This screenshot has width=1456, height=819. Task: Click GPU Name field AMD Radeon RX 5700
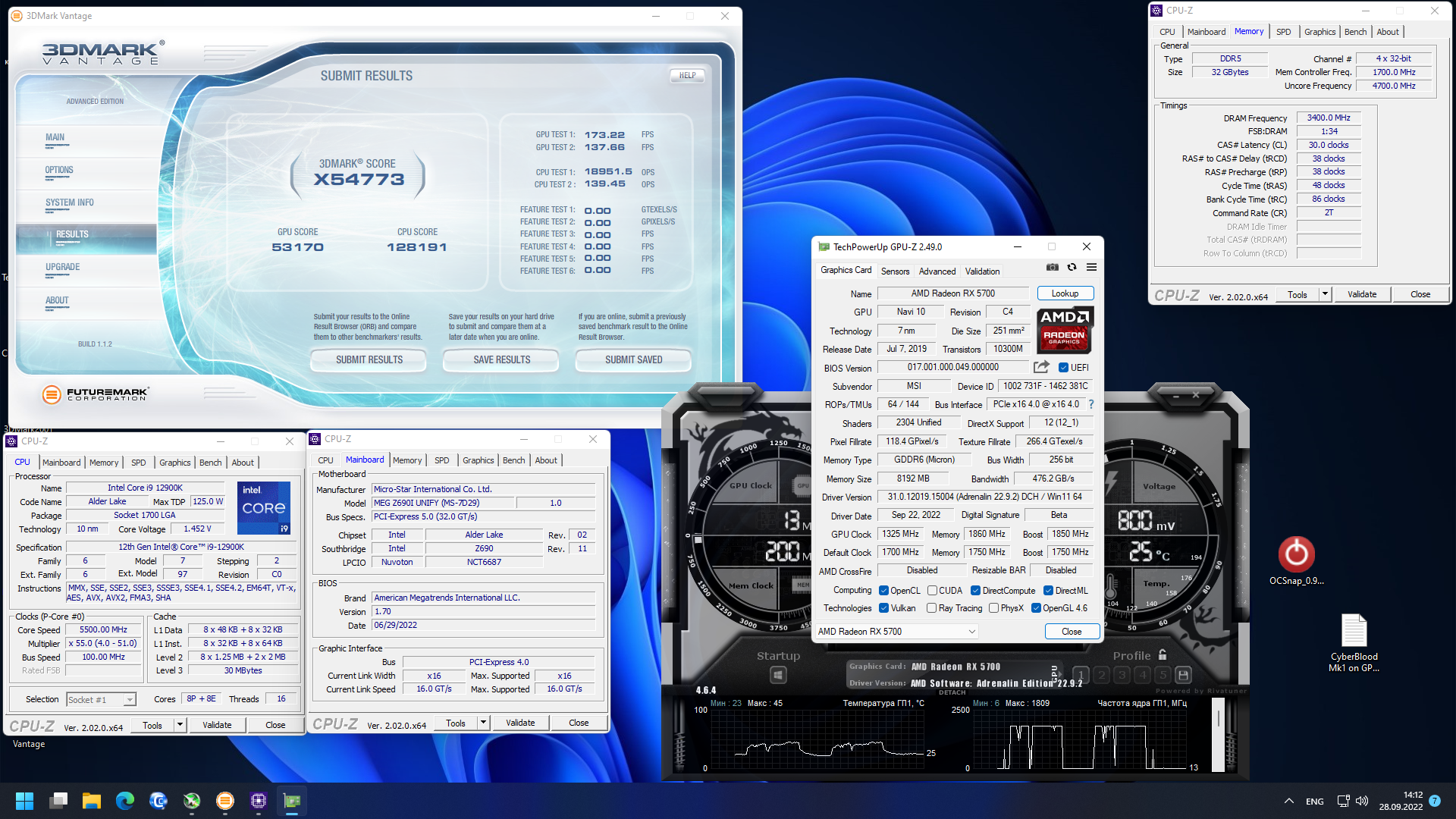(952, 293)
